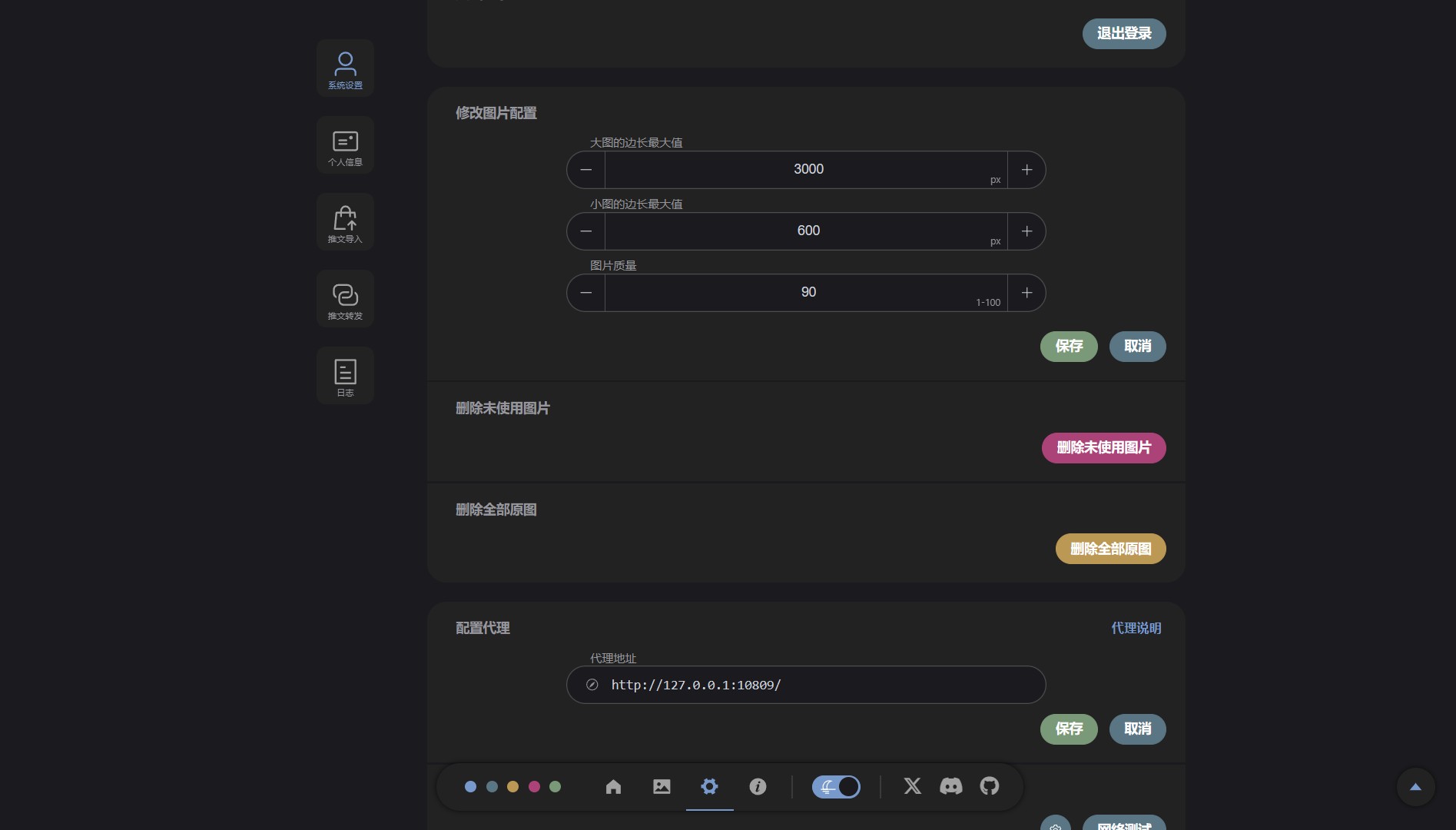Open the X (Twitter) link icon
Viewport: 1456px width, 830px height.
pyautogui.click(x=912, y=786)
